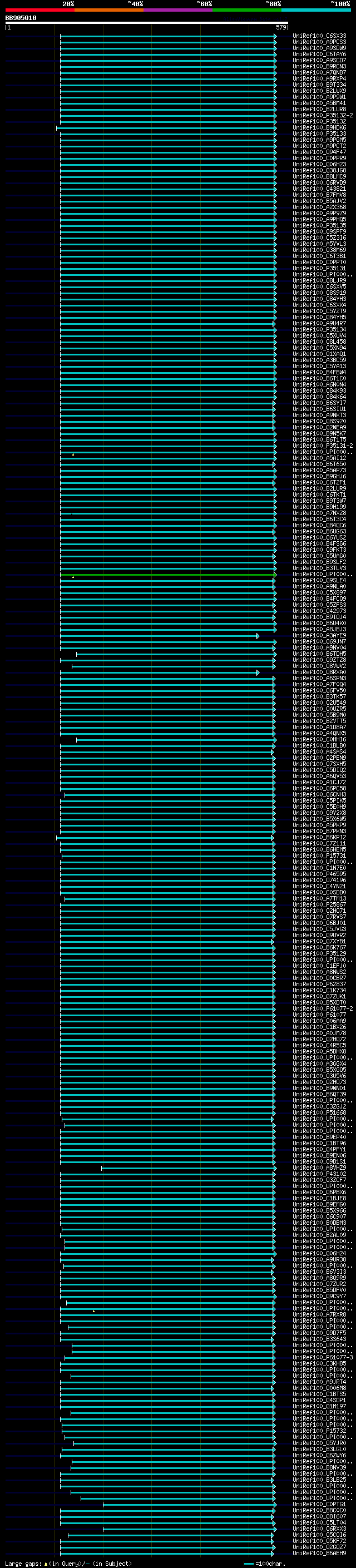This screenshot has height=1568, width=356.
Task: Click the query name BB905010
Action: [x=21, y=18]
